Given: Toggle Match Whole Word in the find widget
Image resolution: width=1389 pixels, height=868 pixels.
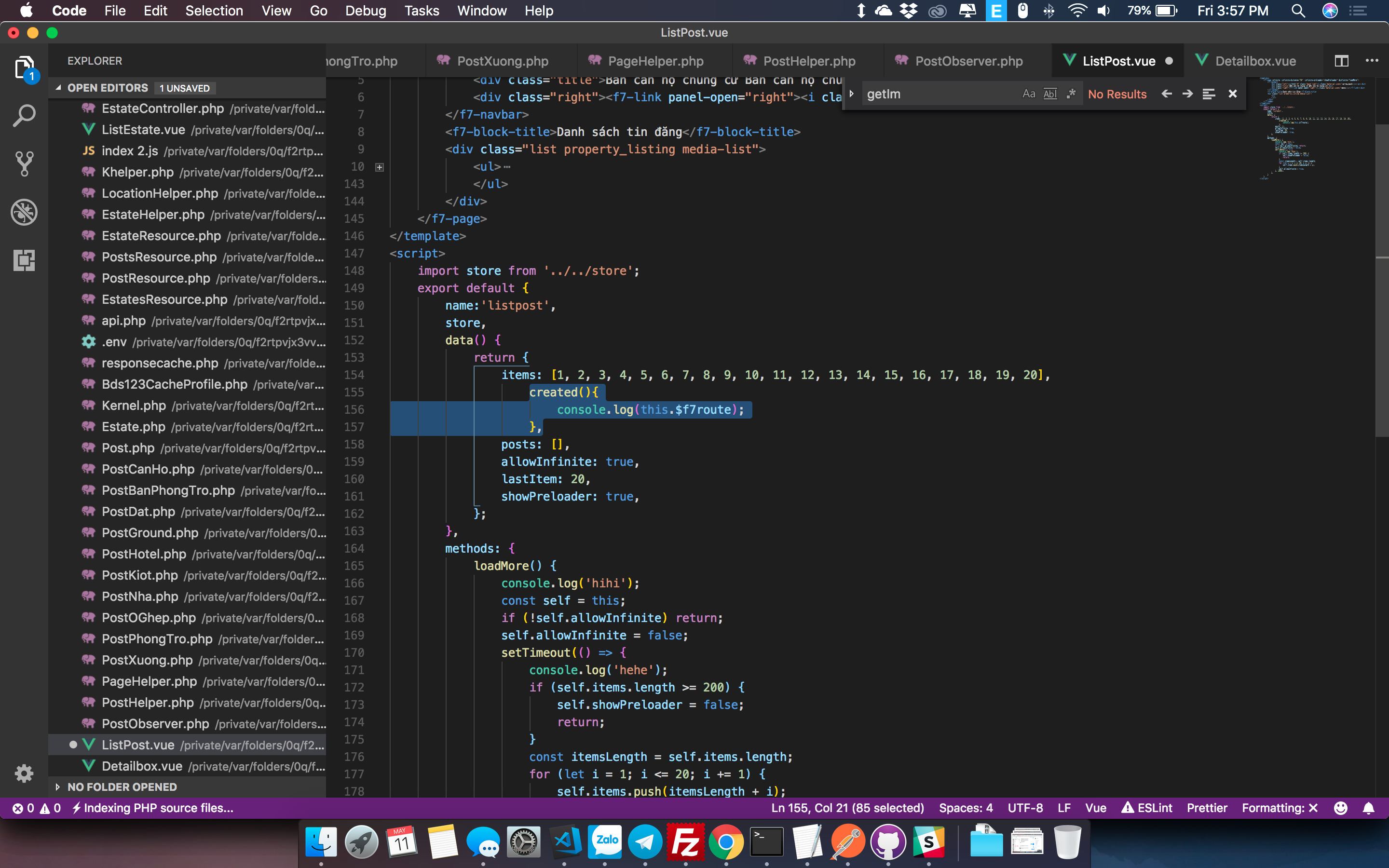Looking at the screenshot, I should point(1051,93).
